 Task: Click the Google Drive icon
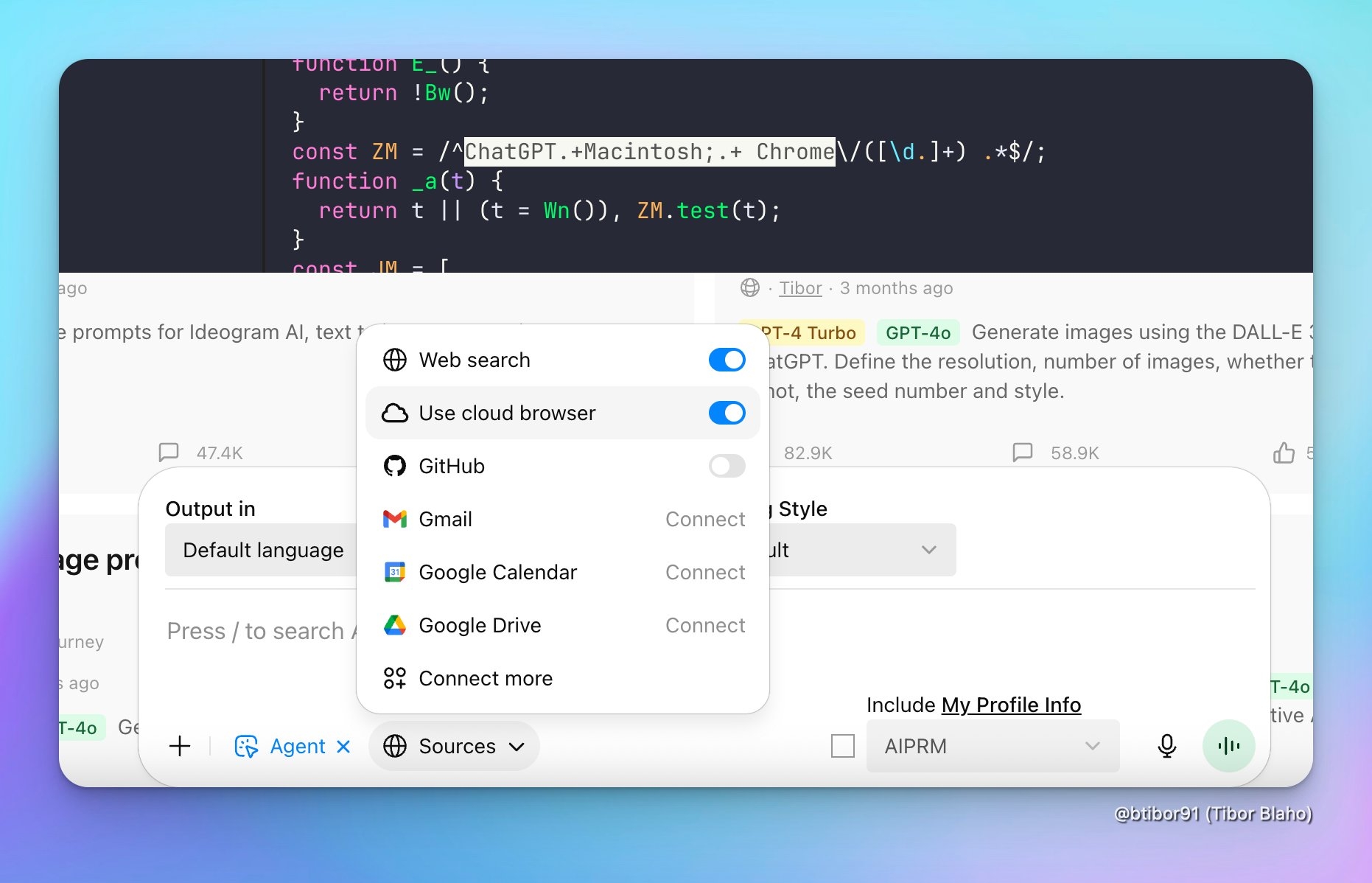tap(396, 625)
